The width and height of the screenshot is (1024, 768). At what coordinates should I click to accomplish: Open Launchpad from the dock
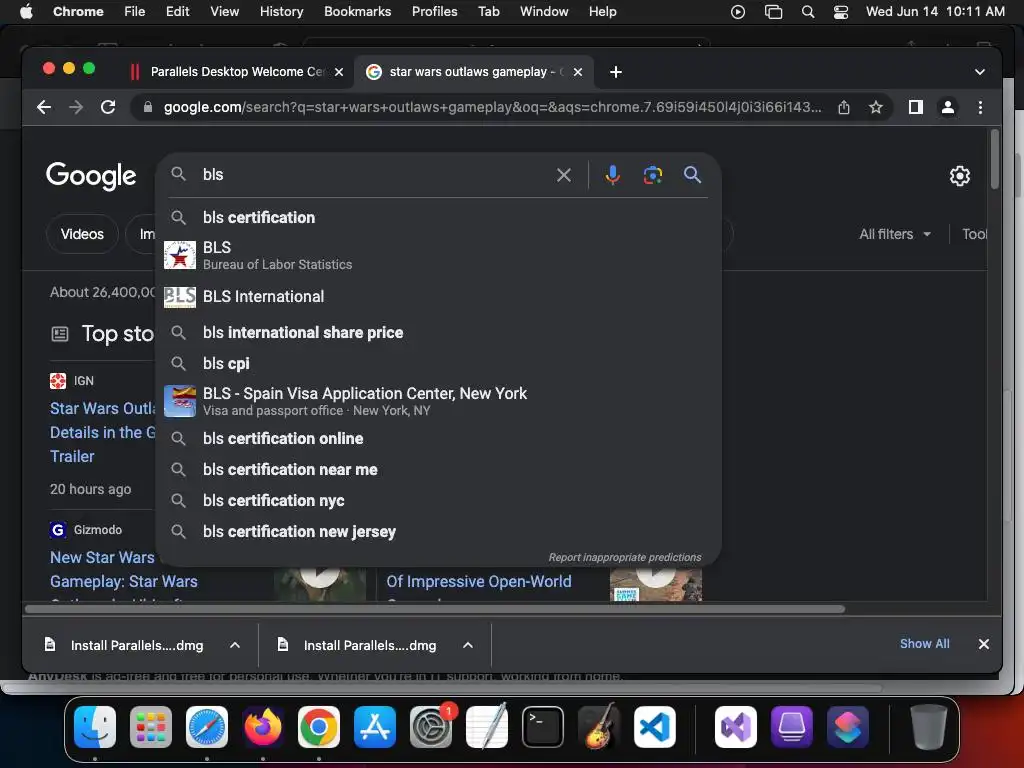(x=151, y=726)
